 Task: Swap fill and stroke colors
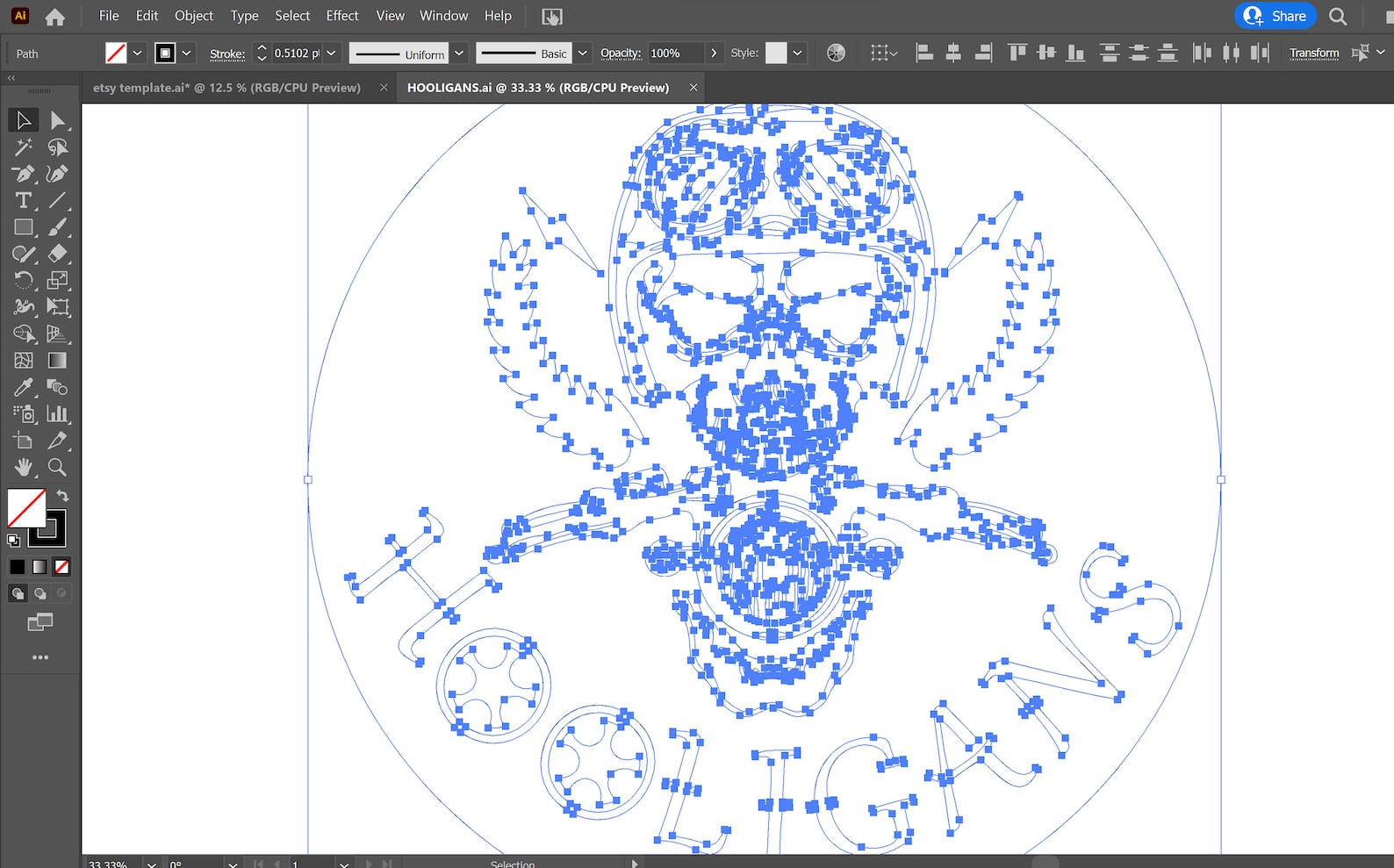(63, 496)
